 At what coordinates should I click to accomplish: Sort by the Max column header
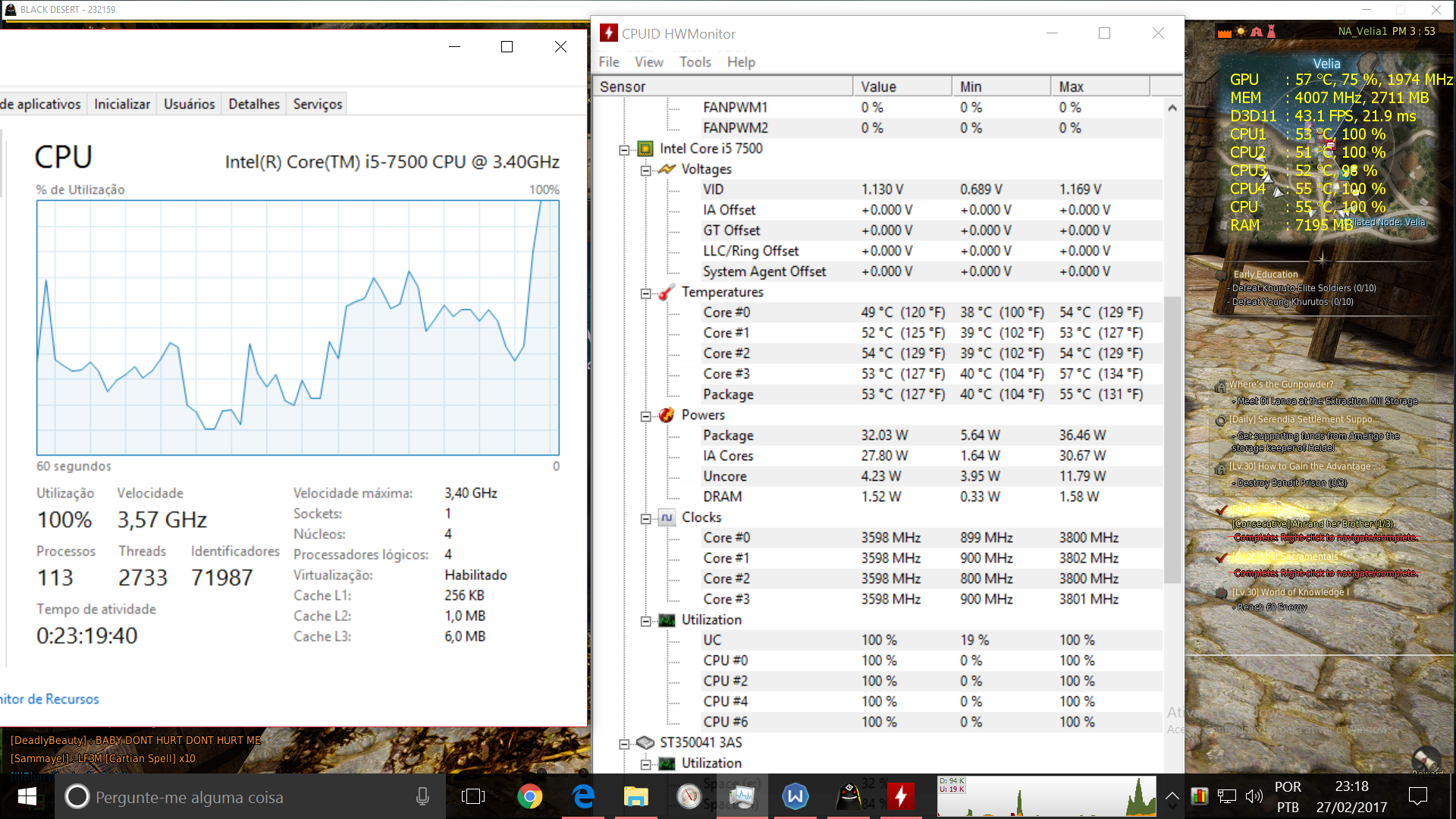[1100, 86]
